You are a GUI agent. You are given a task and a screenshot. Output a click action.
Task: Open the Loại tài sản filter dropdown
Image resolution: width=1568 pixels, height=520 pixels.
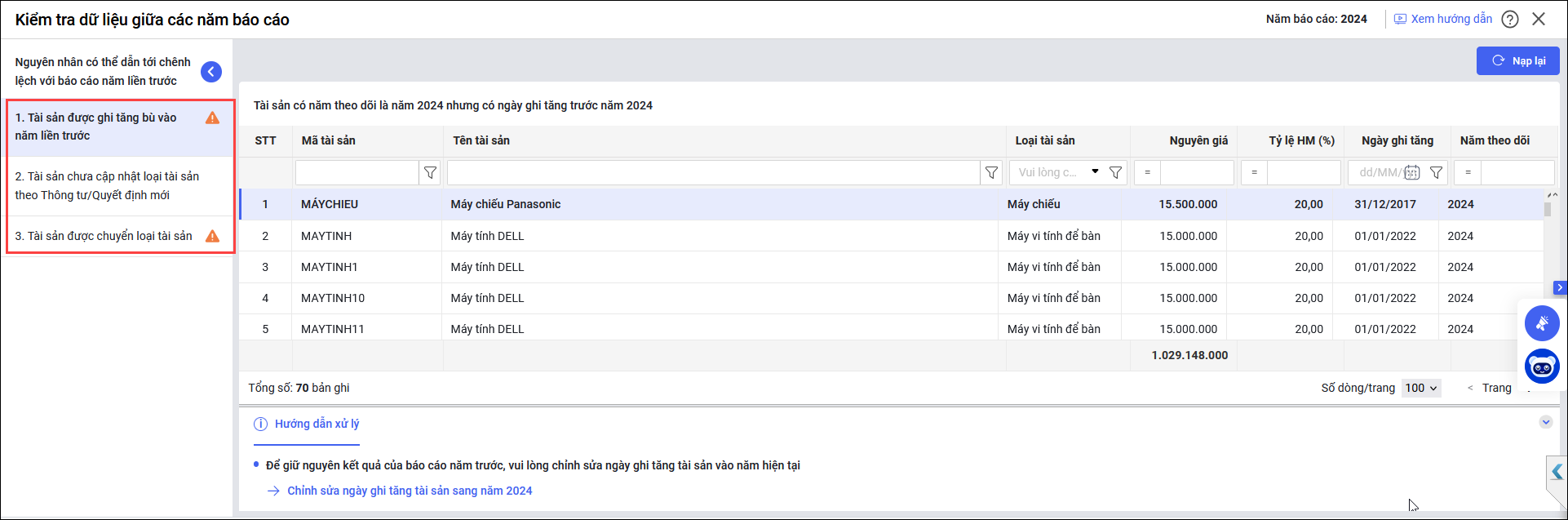1095,172
